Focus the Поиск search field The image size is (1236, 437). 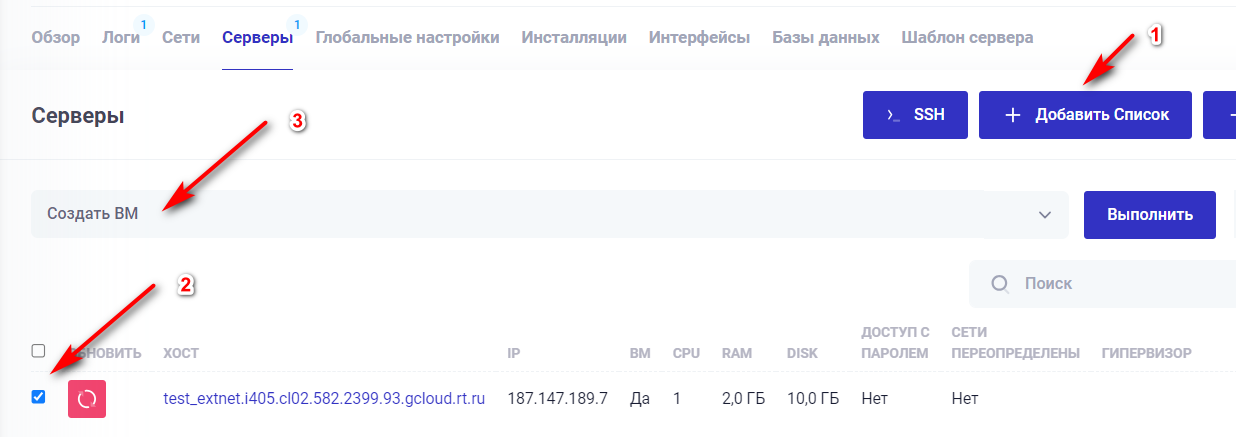[1103, 284]
